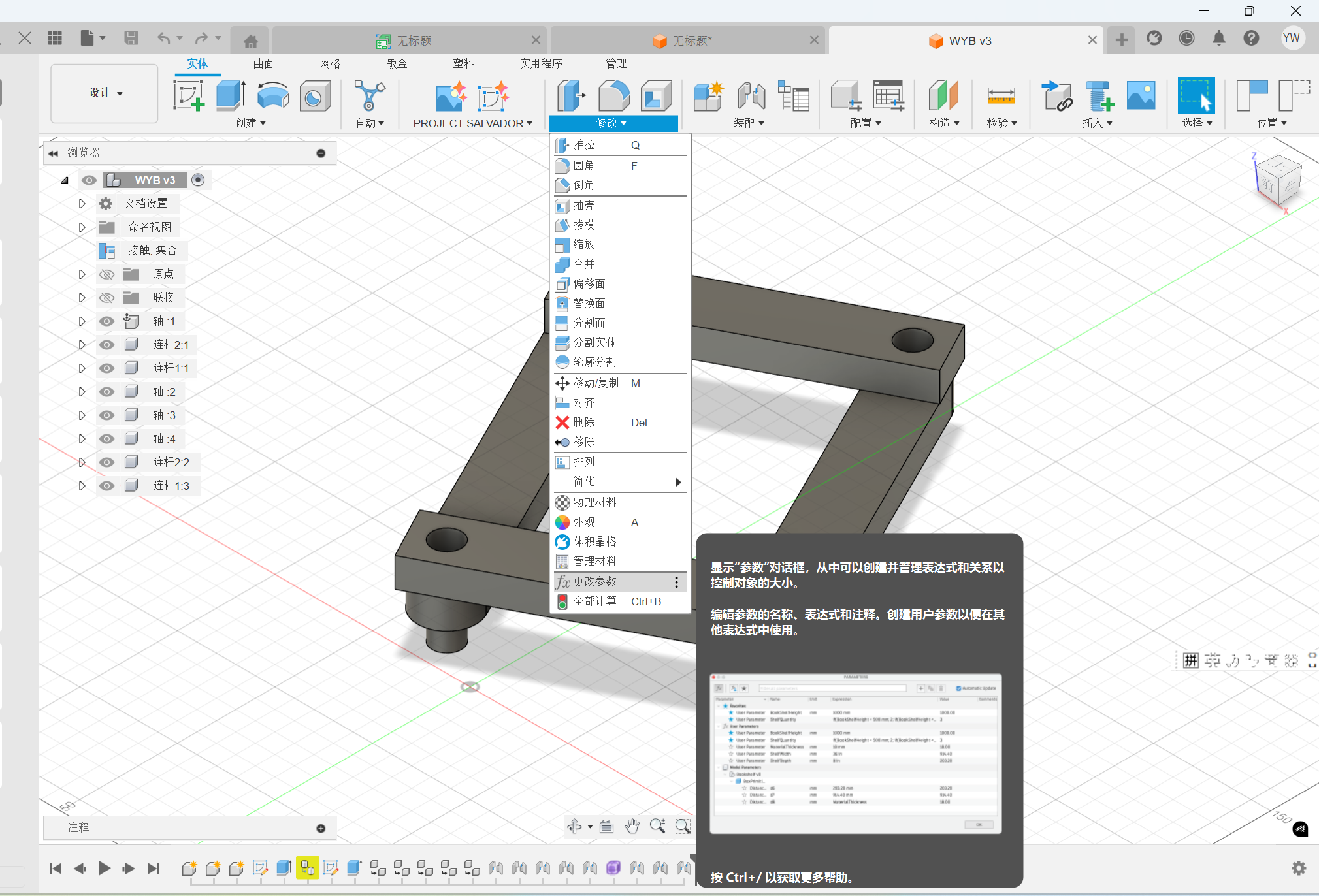
Task: Hide the 连杆1:1 component
Action: (106, 368)
